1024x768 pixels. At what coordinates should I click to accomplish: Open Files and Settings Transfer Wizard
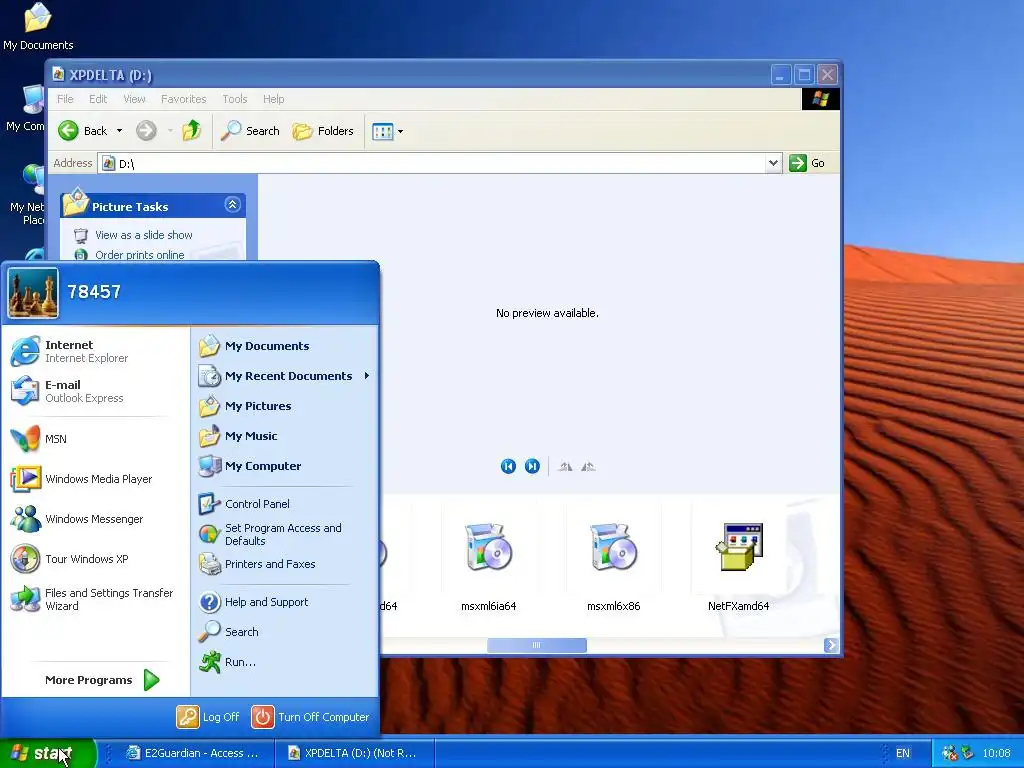[92, 599]
